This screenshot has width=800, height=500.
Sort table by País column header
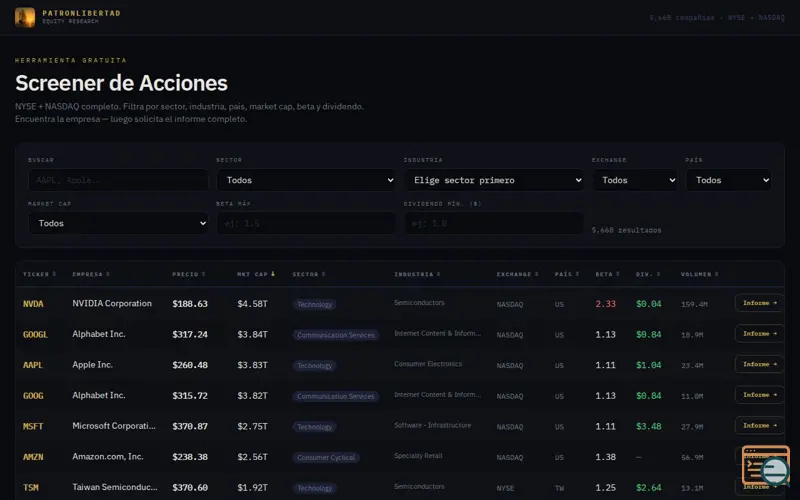tap(567, 274)
